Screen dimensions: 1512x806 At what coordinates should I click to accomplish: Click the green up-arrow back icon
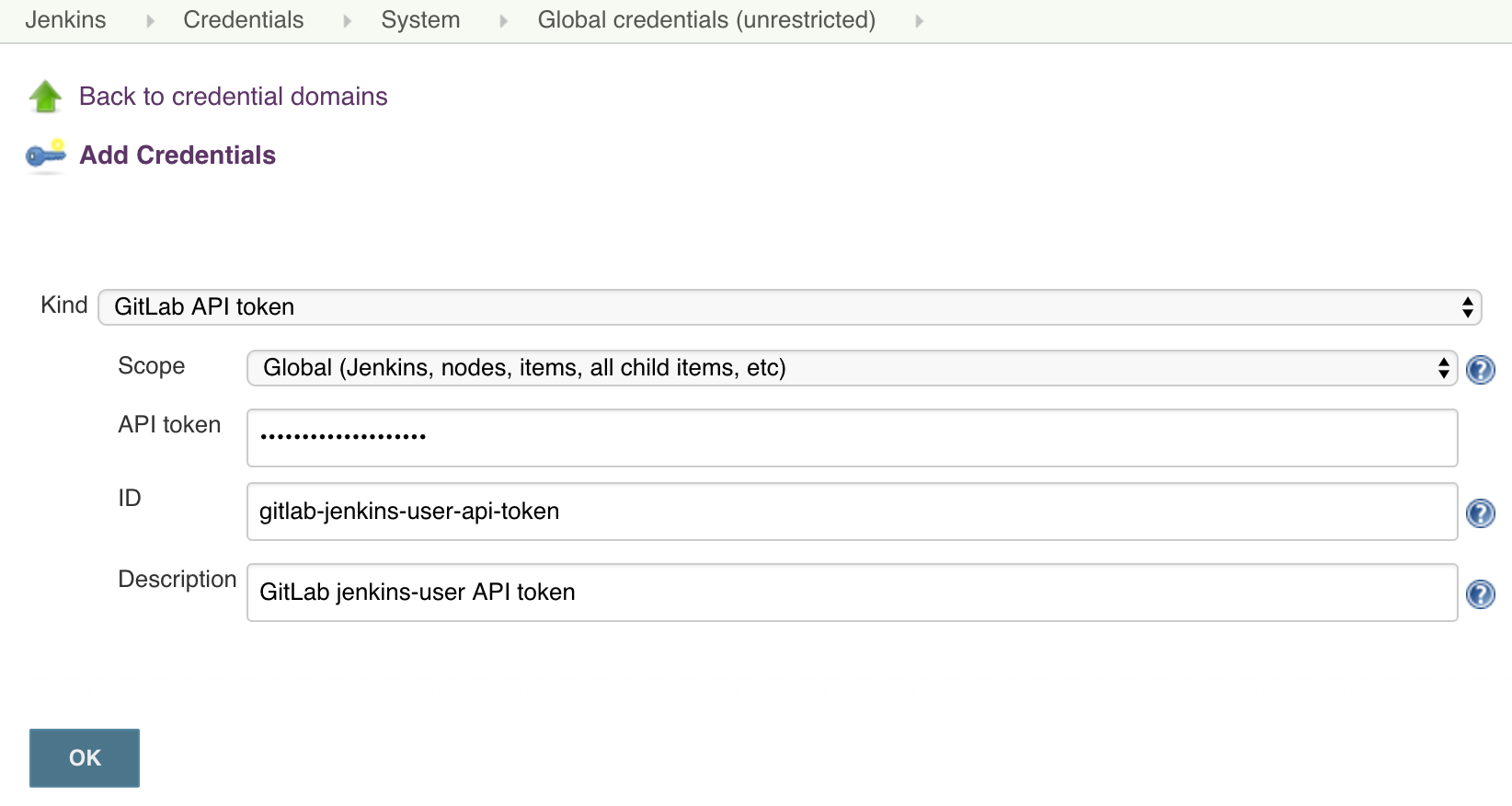tap(45, 97)
